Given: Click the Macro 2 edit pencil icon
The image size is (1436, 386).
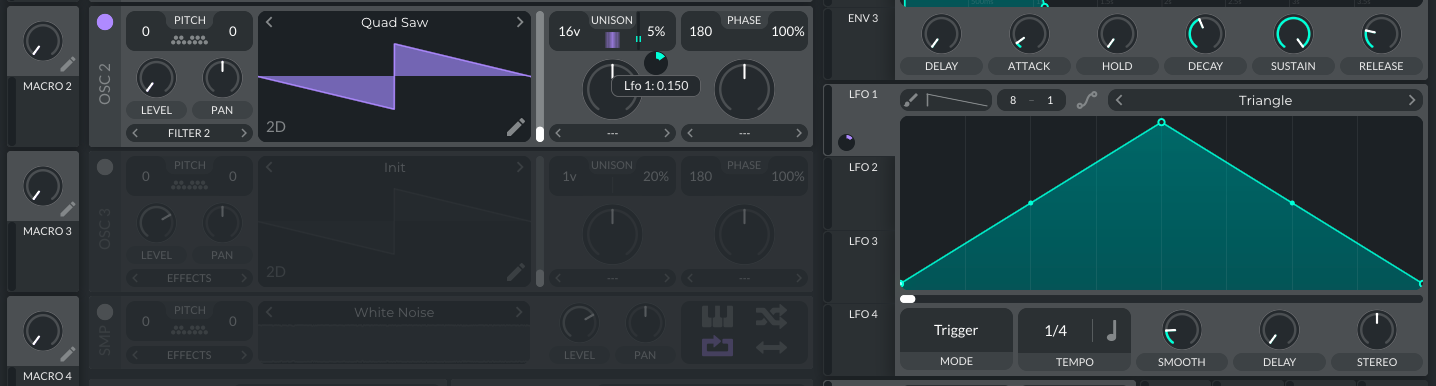Looking at the screenshot, I should (68, 65).
